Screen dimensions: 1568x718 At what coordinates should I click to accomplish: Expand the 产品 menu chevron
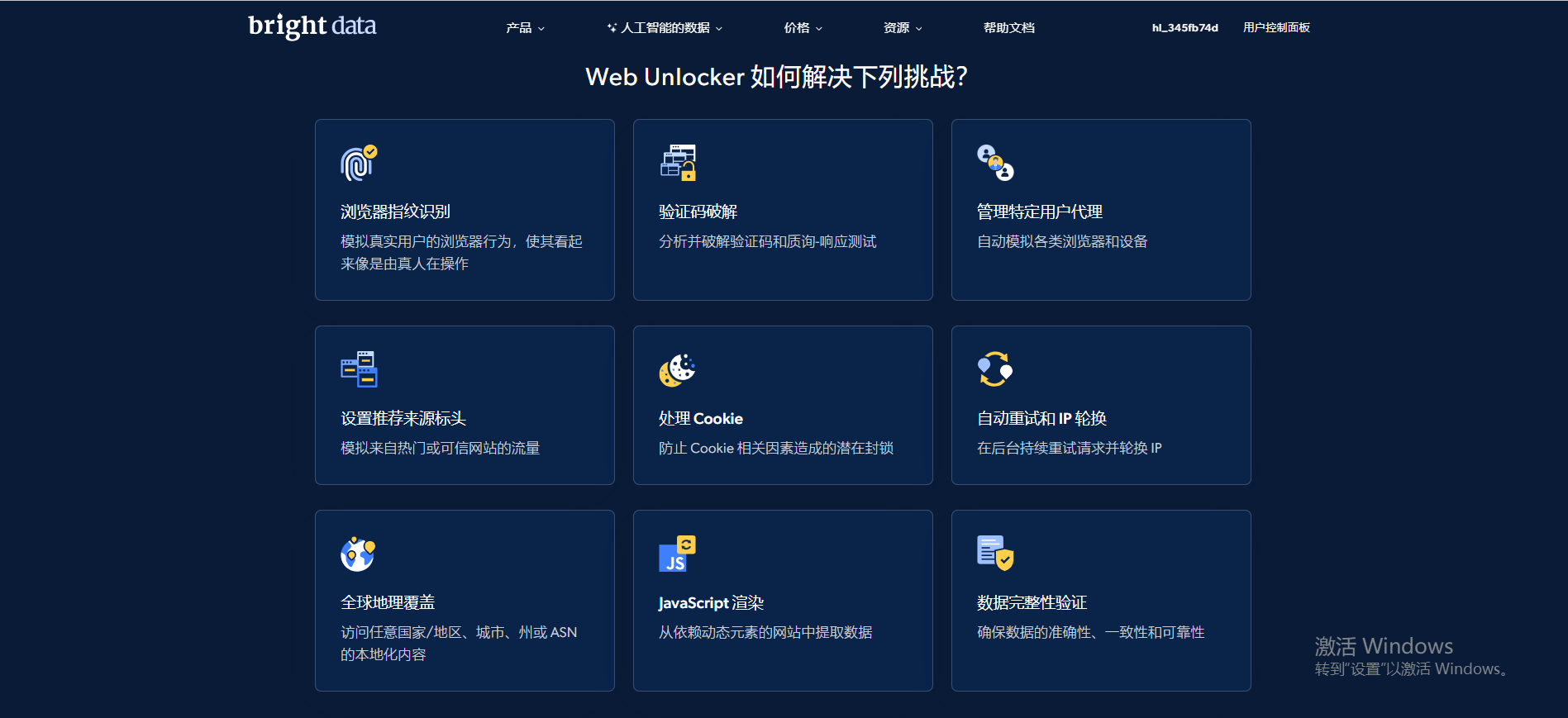541,28
